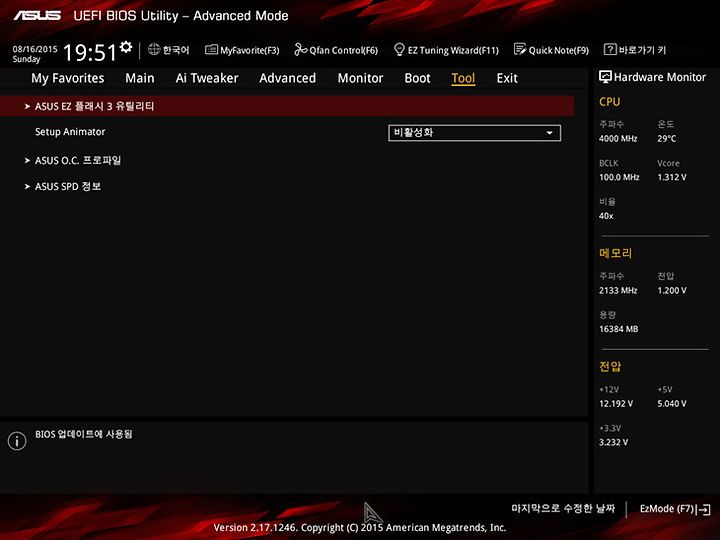Click +12V reading 12.192 V
The height and width of the screenshot is (540, 720).
click(x=616, y=404)
